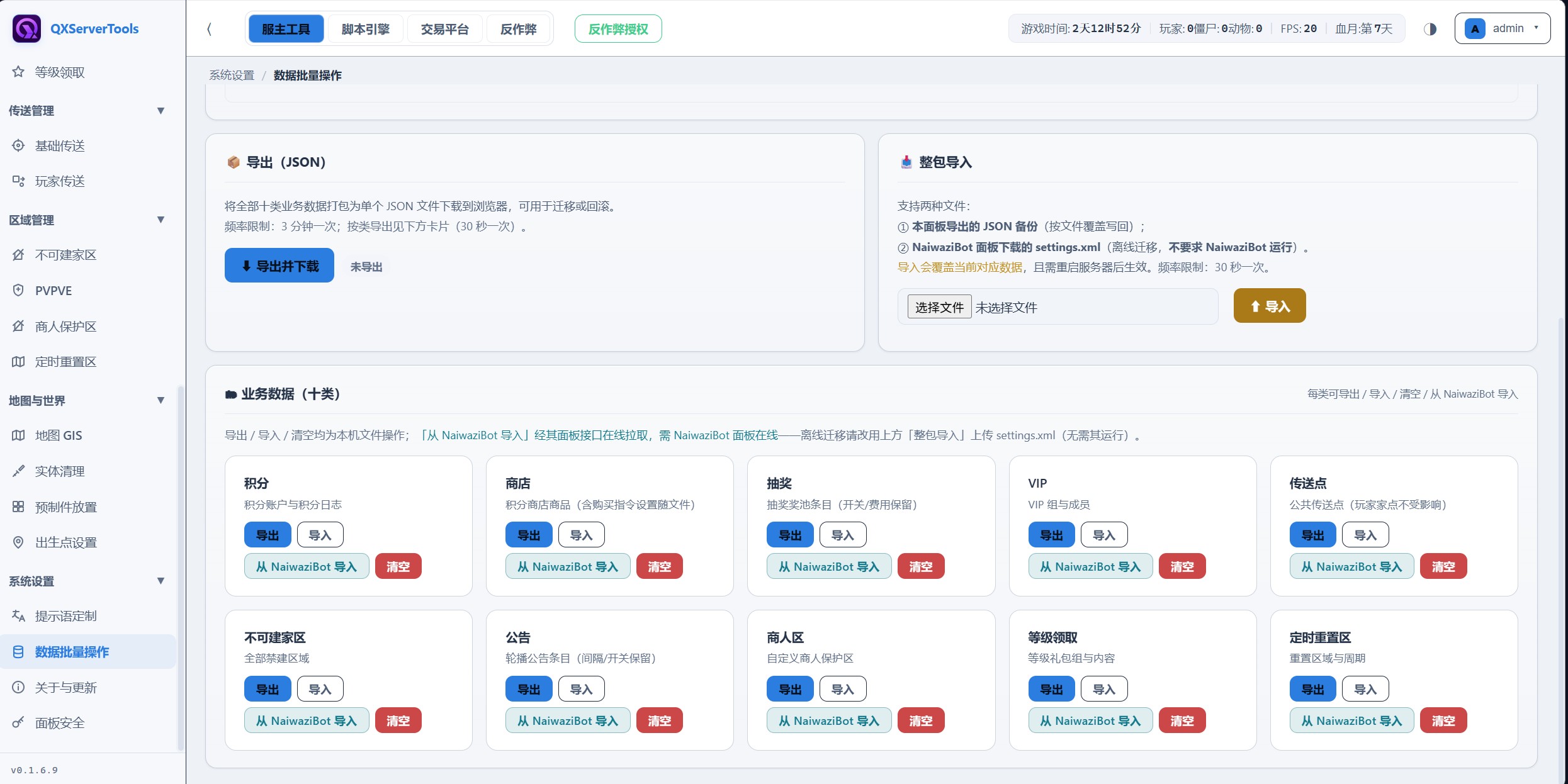Image resolution: width=1568 pixels, height=784 pixels.
Task: Open 预制件放置 grid icon
Action: click(18, 507)
